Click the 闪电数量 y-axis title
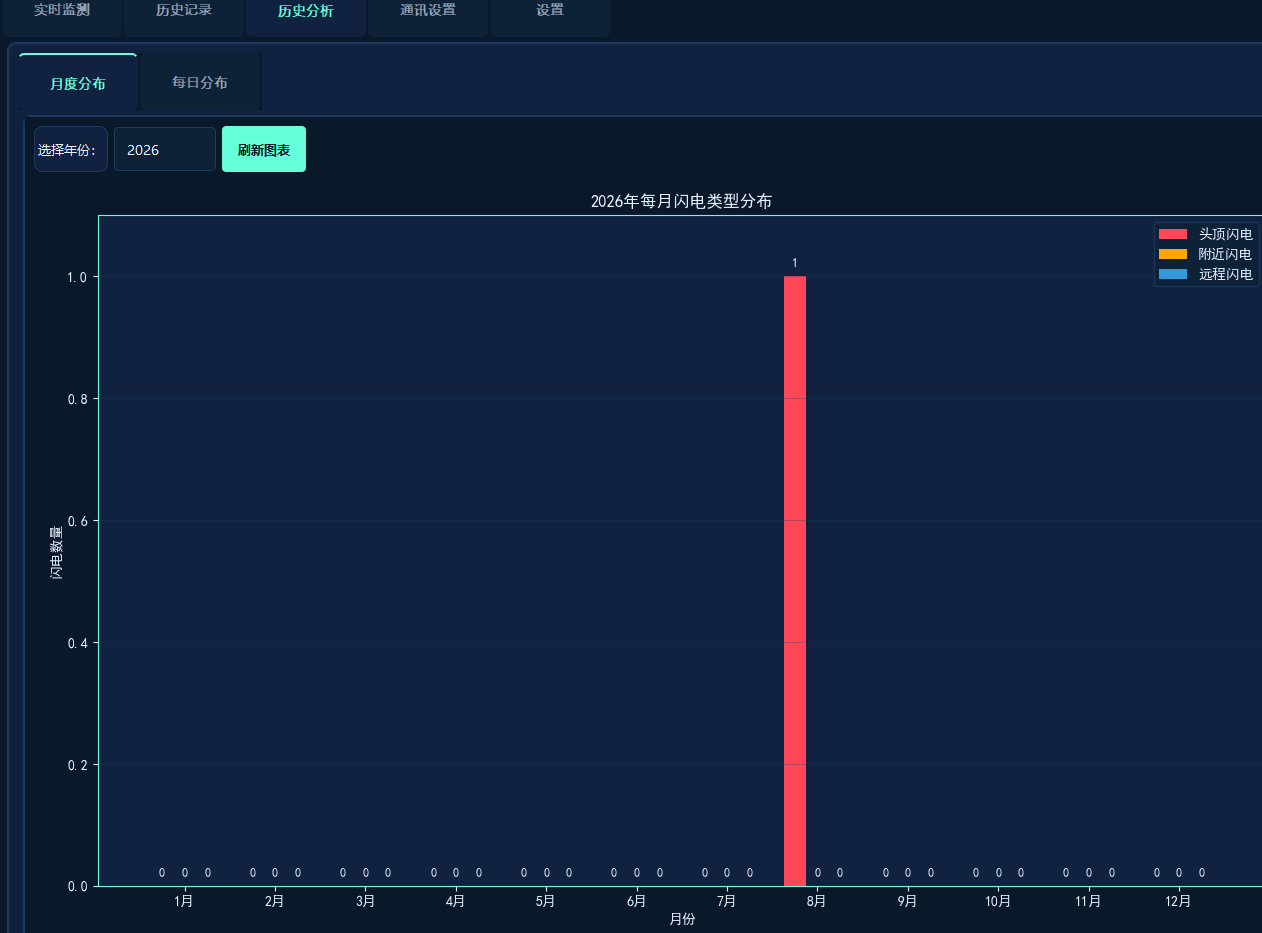The height and width of the screenshot is (933, 1262). tap(56, 551)
